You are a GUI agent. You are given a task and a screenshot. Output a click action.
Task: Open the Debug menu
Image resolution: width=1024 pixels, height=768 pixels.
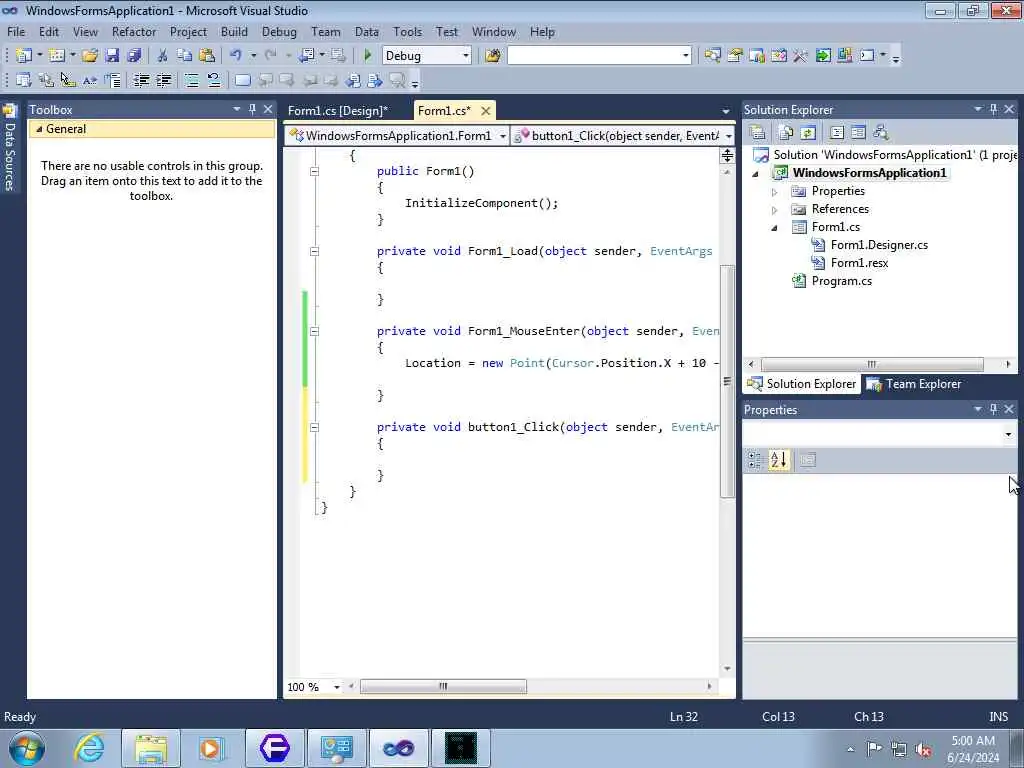[x=279, y=31]
